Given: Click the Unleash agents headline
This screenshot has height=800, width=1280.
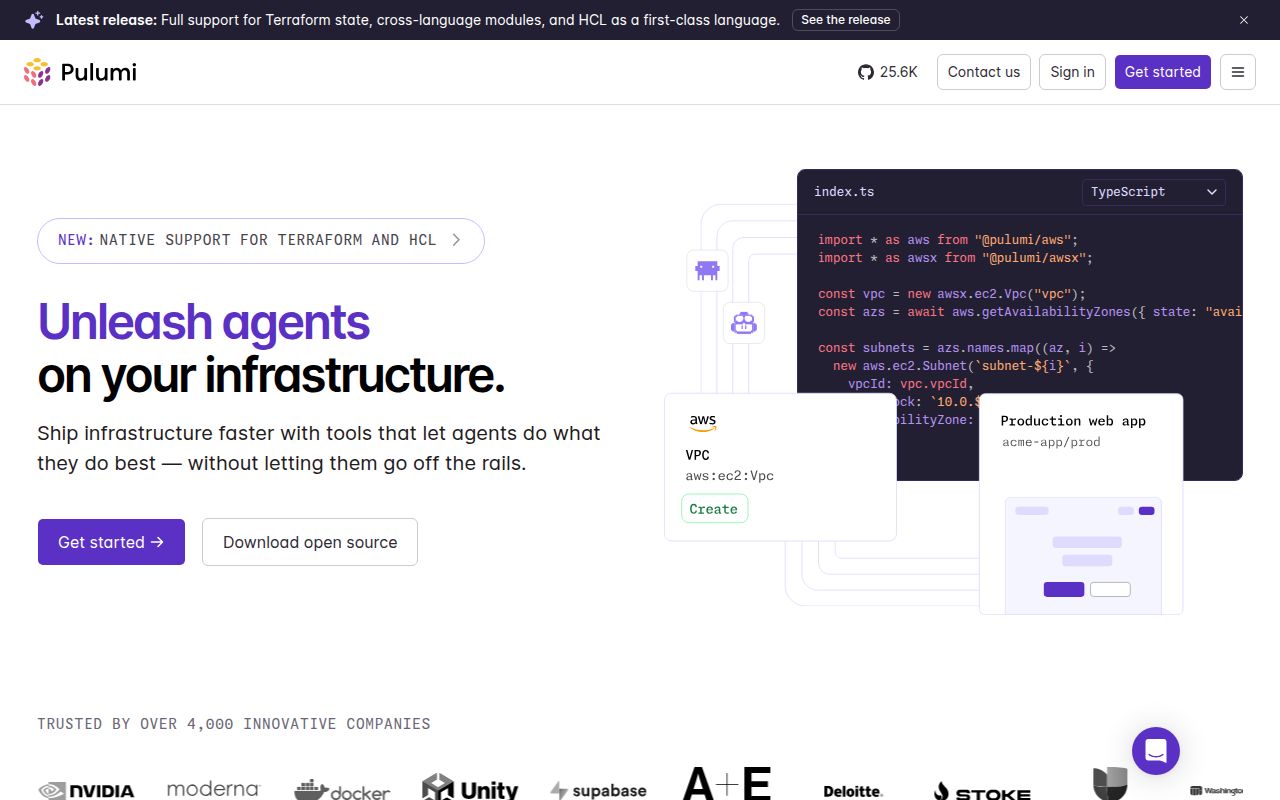Looking at the screenshot, I should [x=204, y=322].
